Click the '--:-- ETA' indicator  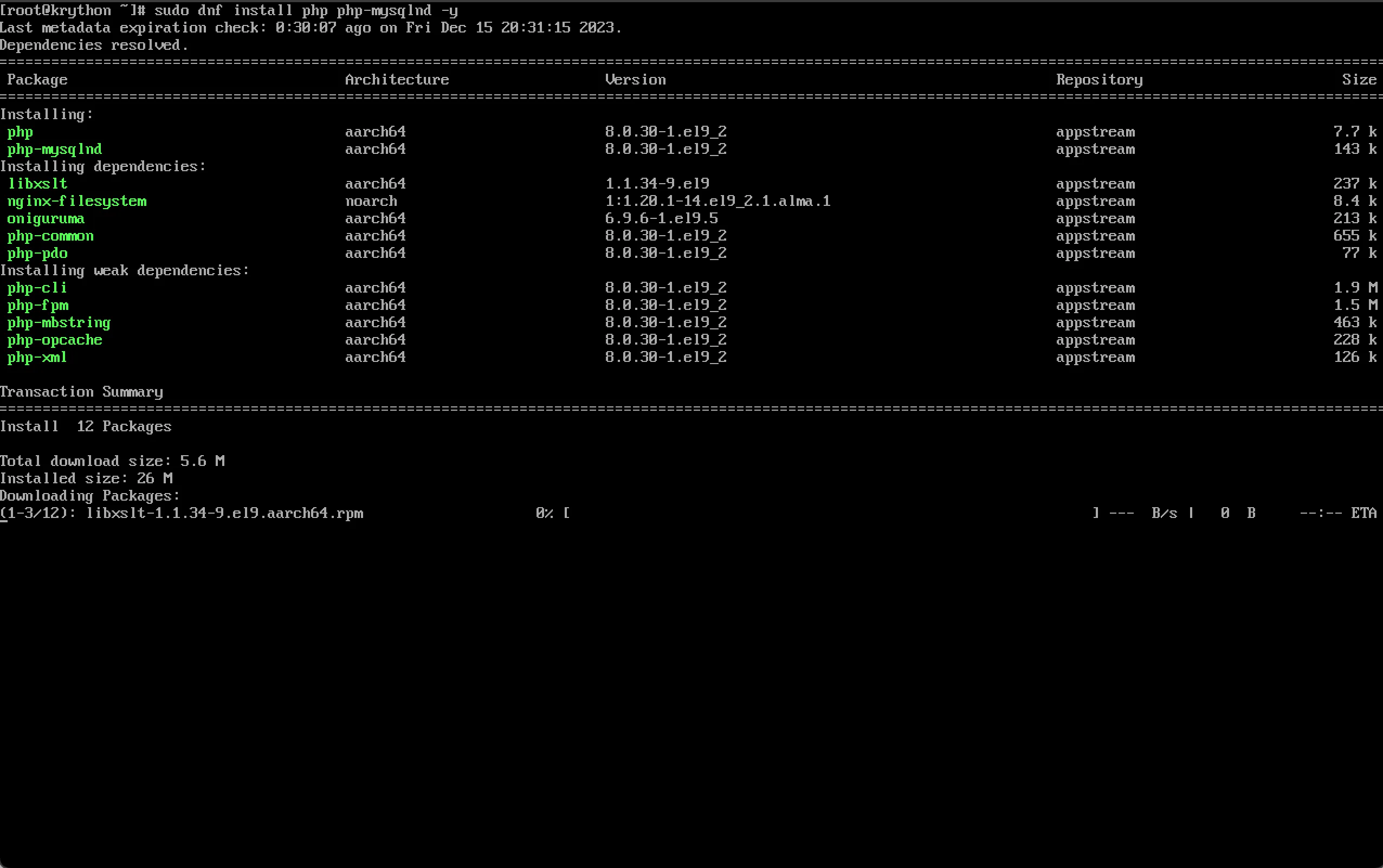point(1338,513)
